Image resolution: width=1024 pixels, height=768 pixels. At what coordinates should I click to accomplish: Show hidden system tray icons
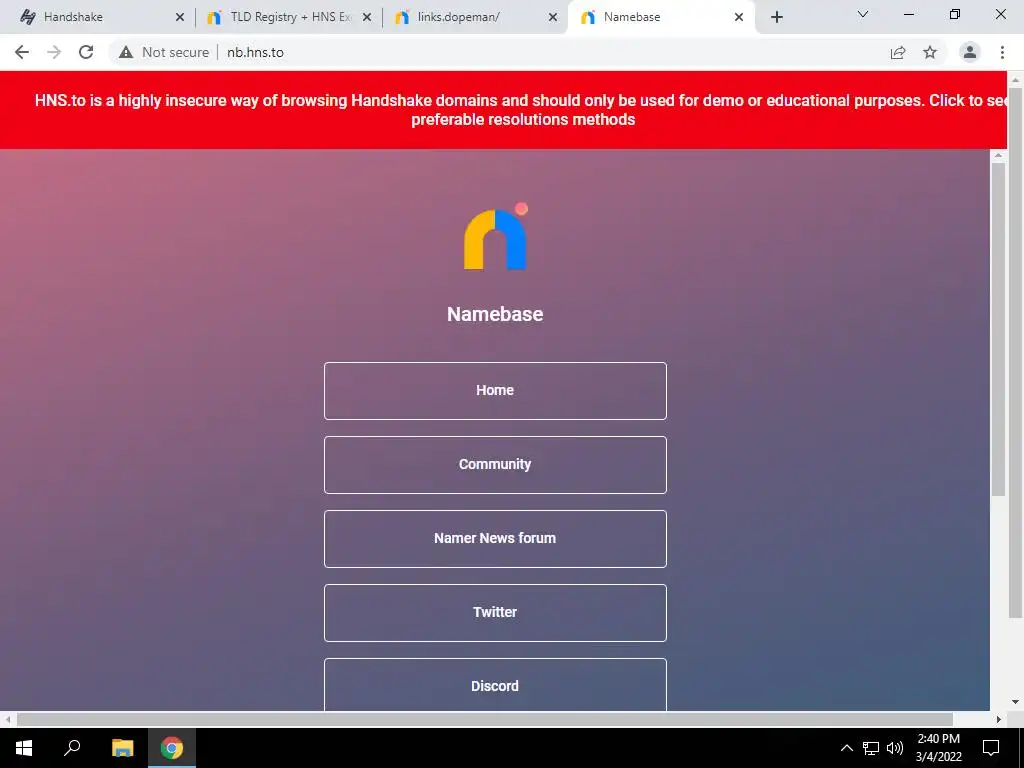(x=846, y=748)
